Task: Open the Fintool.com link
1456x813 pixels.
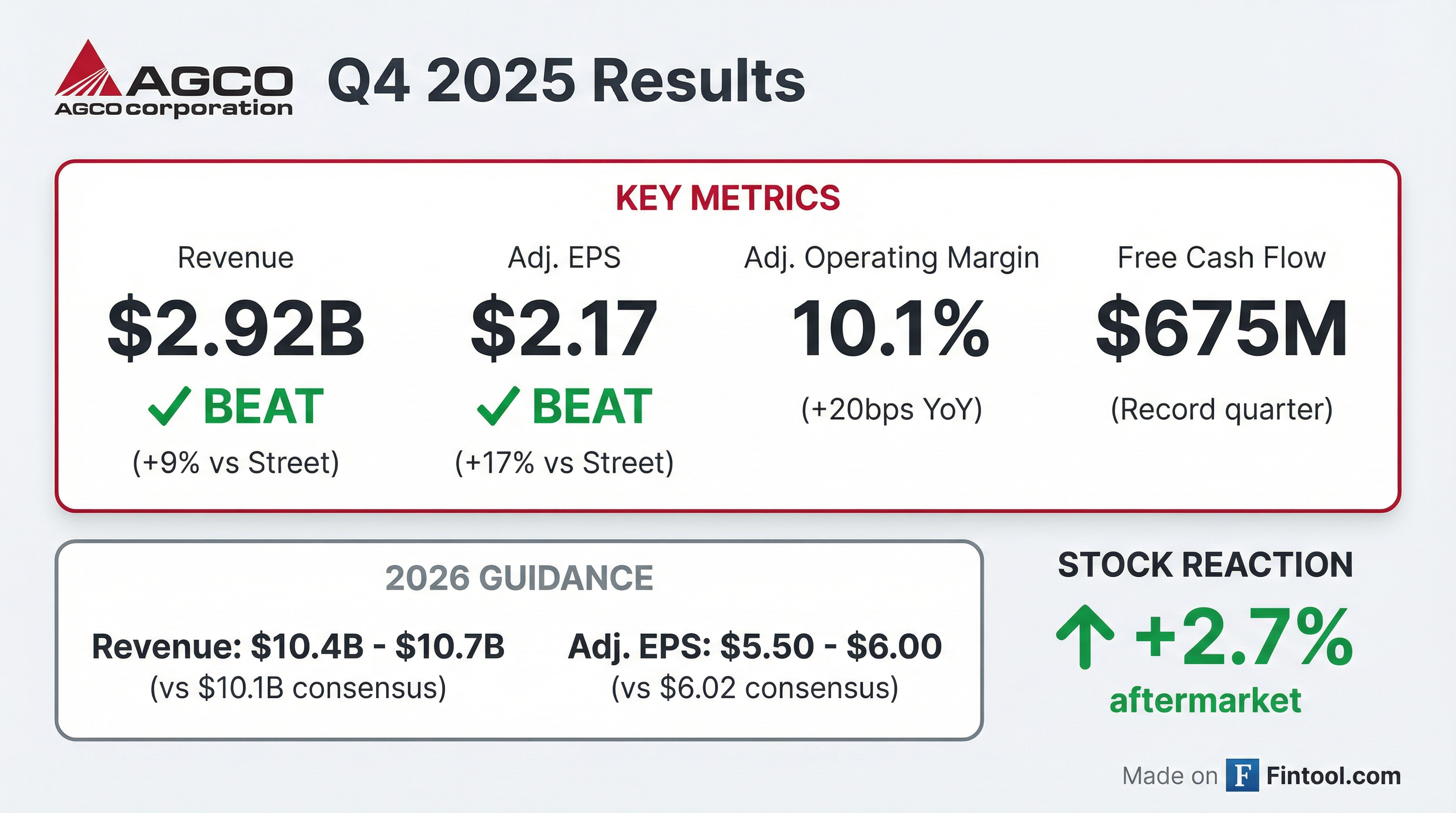Action: point(1333,776)
